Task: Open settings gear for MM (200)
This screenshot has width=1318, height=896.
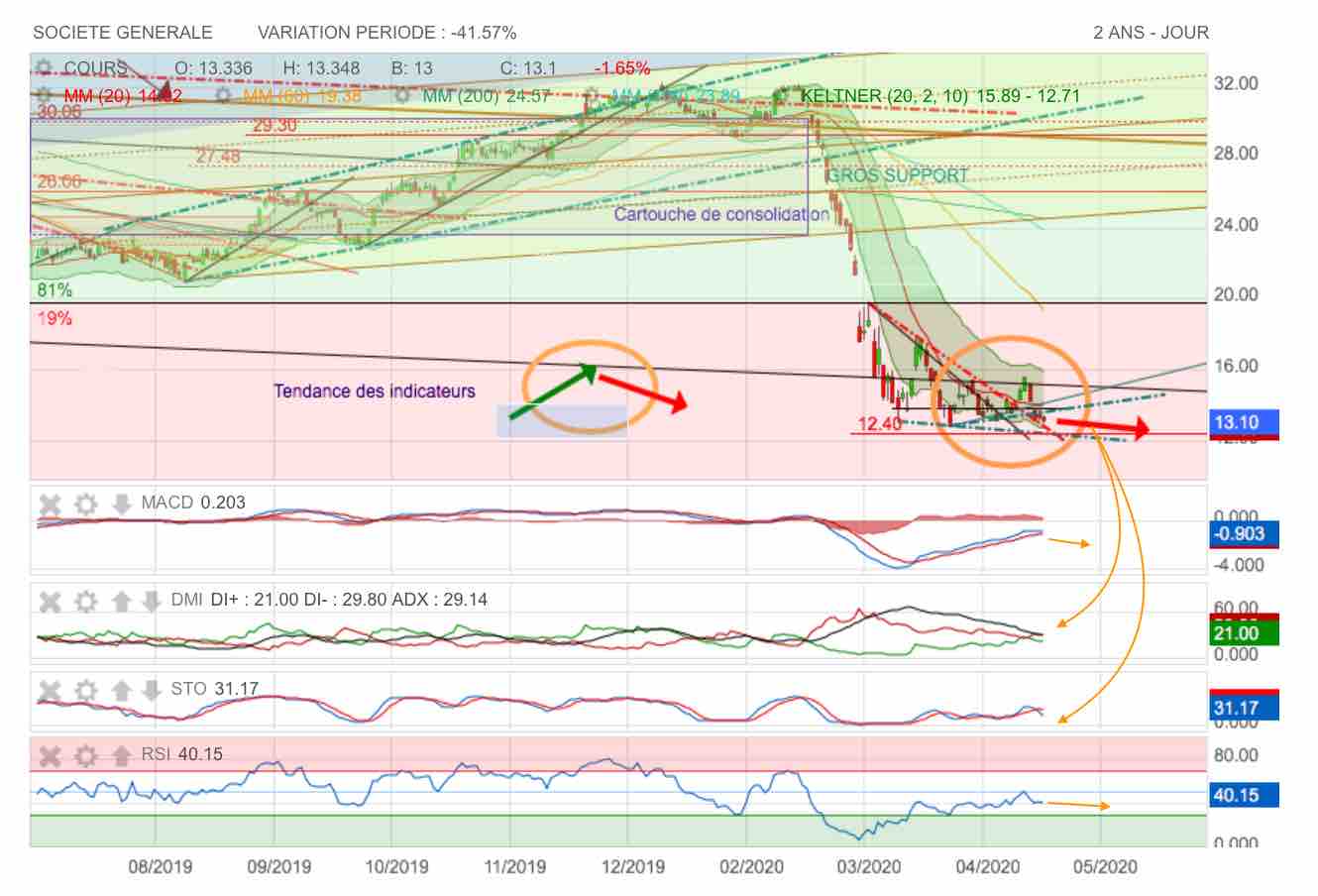Action: (402, 96)
